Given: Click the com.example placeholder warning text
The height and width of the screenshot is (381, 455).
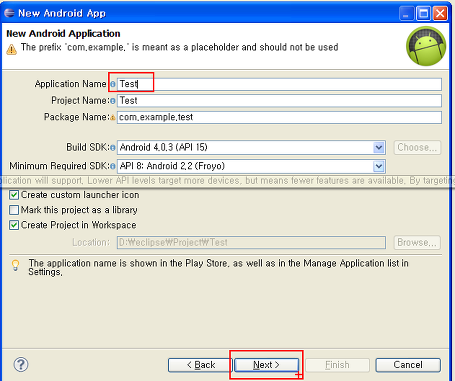Looking at the screenshot, I should (179, 47).
